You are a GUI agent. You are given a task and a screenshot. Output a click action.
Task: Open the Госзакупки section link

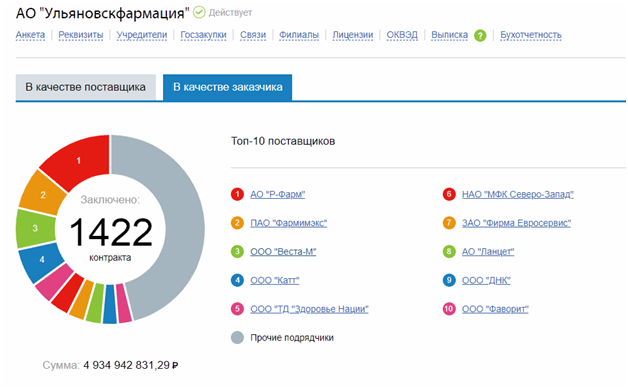203,35
